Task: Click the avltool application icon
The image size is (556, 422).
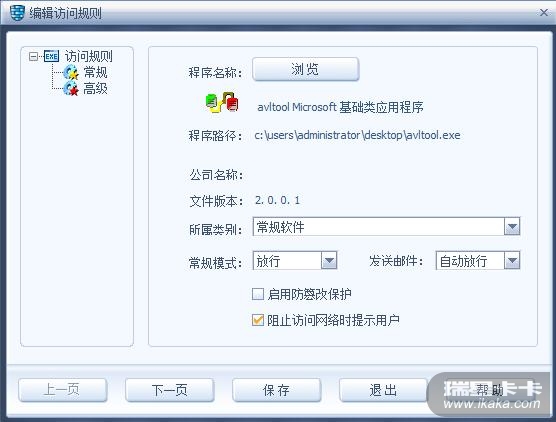Action: pyautogui.click(x=222, y=102)
